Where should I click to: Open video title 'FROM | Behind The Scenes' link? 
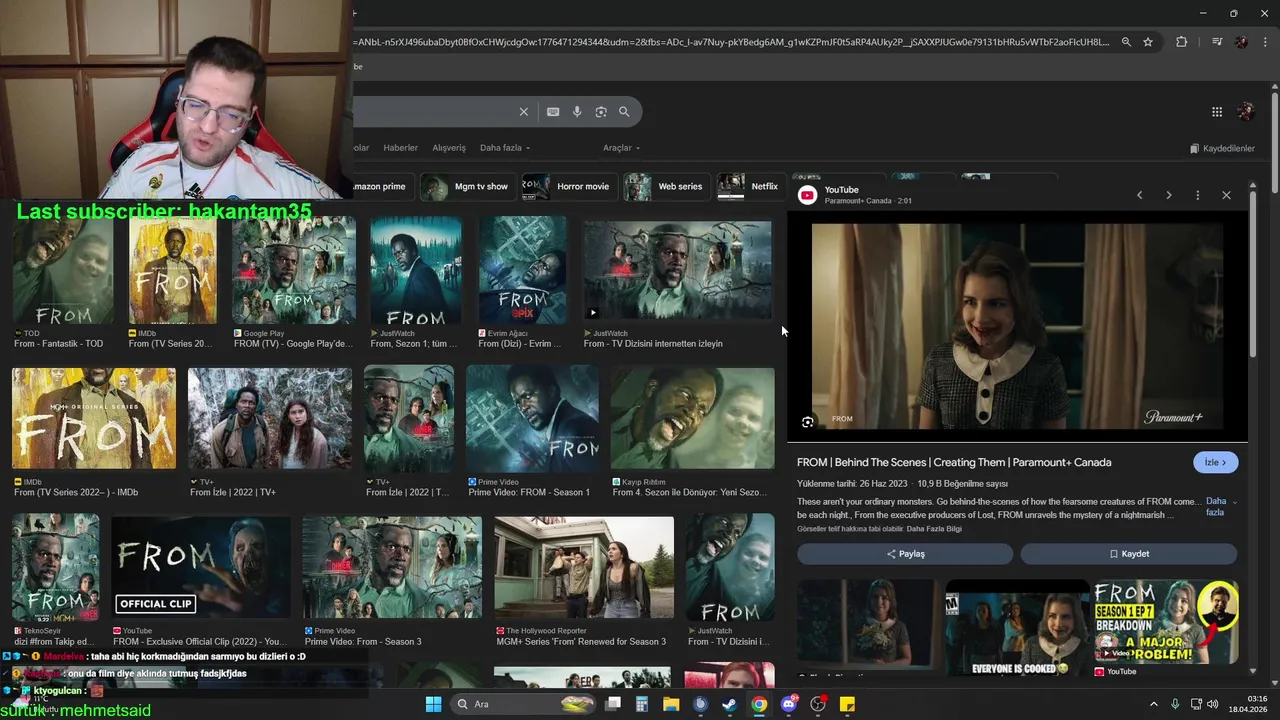(x=954, y=462)
